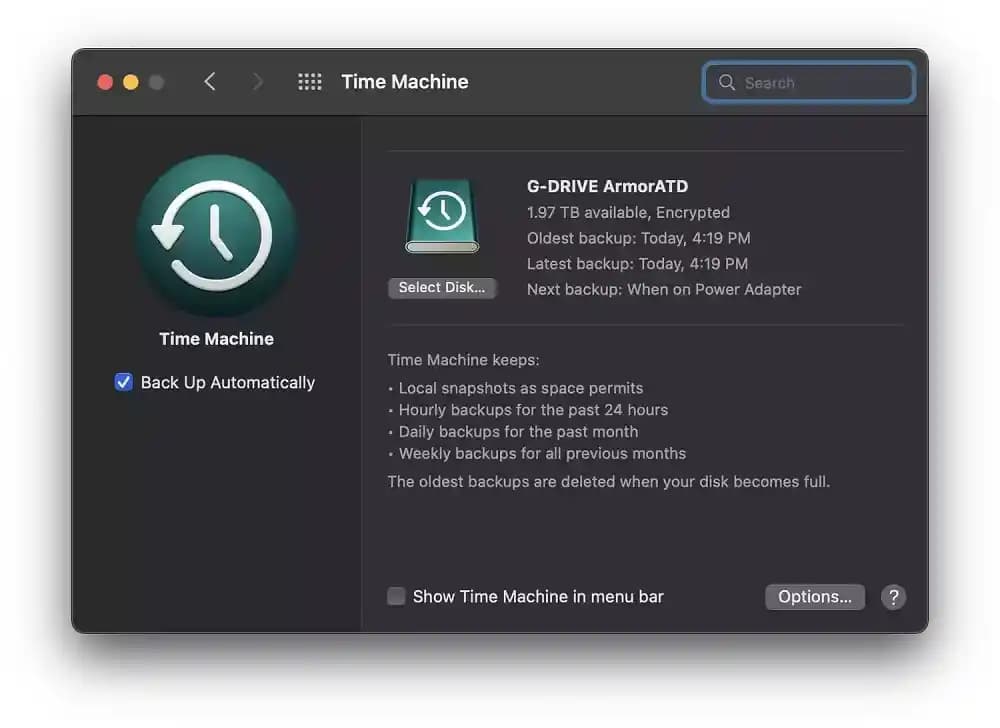1000x728 pixels.
Task: Click the Time Machine arrow-circle logo on the disk
Action: click(441, 213)
